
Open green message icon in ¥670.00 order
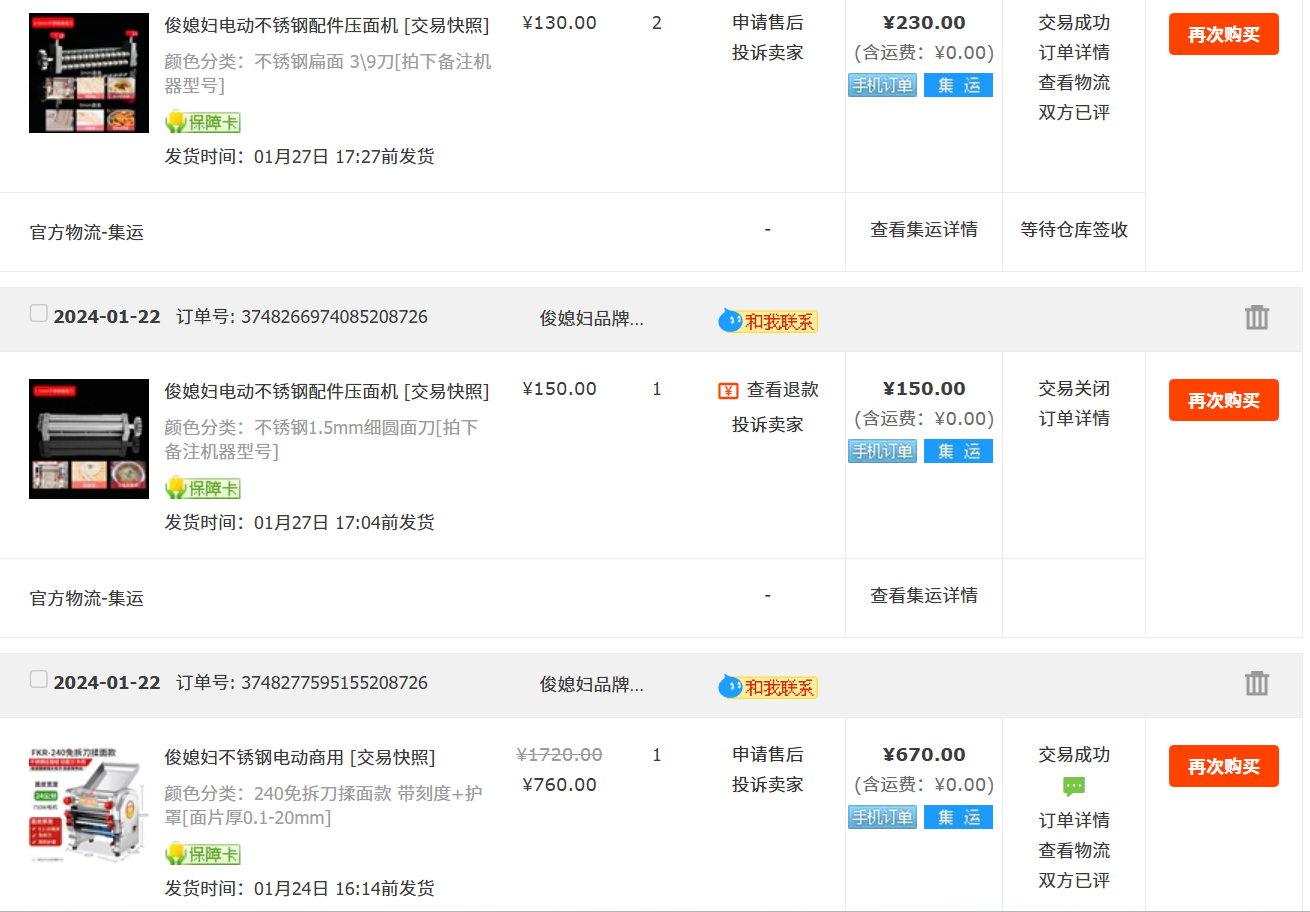[x=1074, y=787]
